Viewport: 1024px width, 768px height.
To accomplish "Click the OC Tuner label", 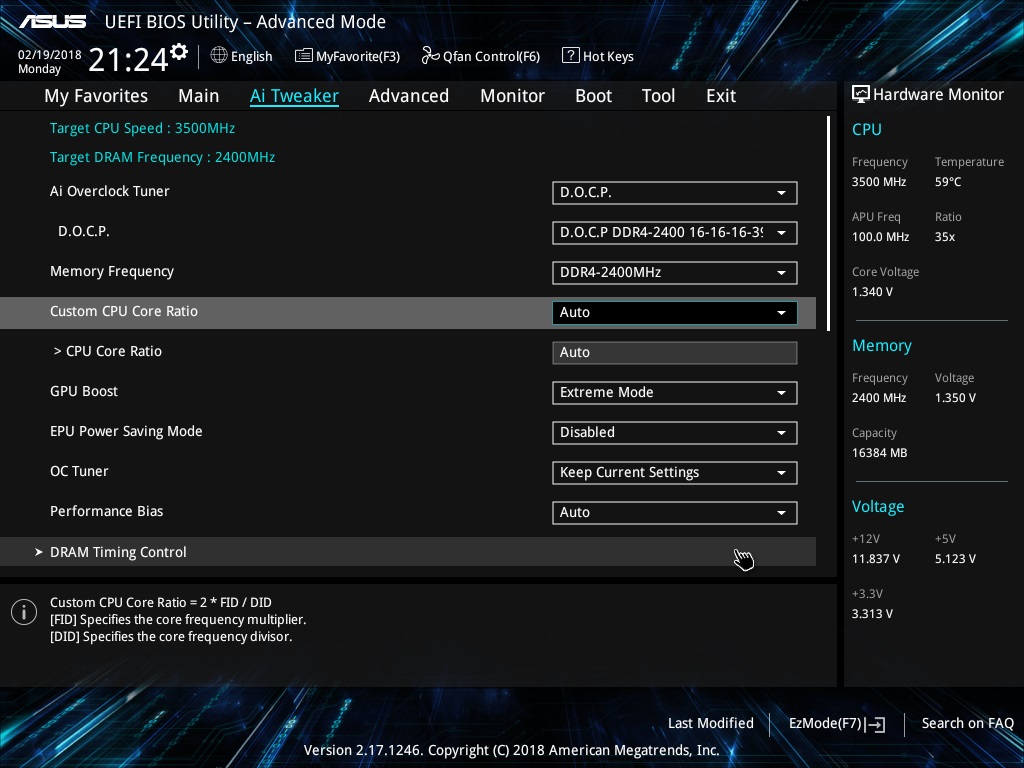I will tap(79, 472).
